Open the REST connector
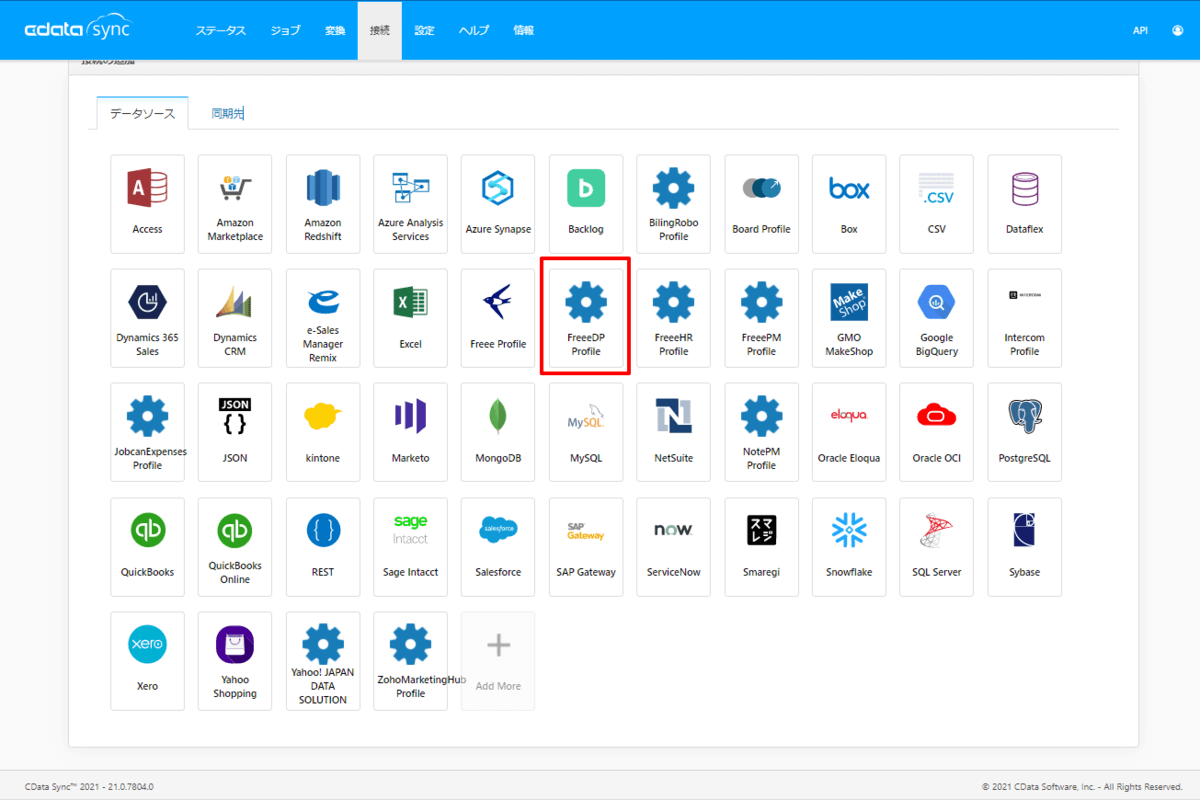The width and height of the screenshot is (1200, 800). (x=323, y=547)
